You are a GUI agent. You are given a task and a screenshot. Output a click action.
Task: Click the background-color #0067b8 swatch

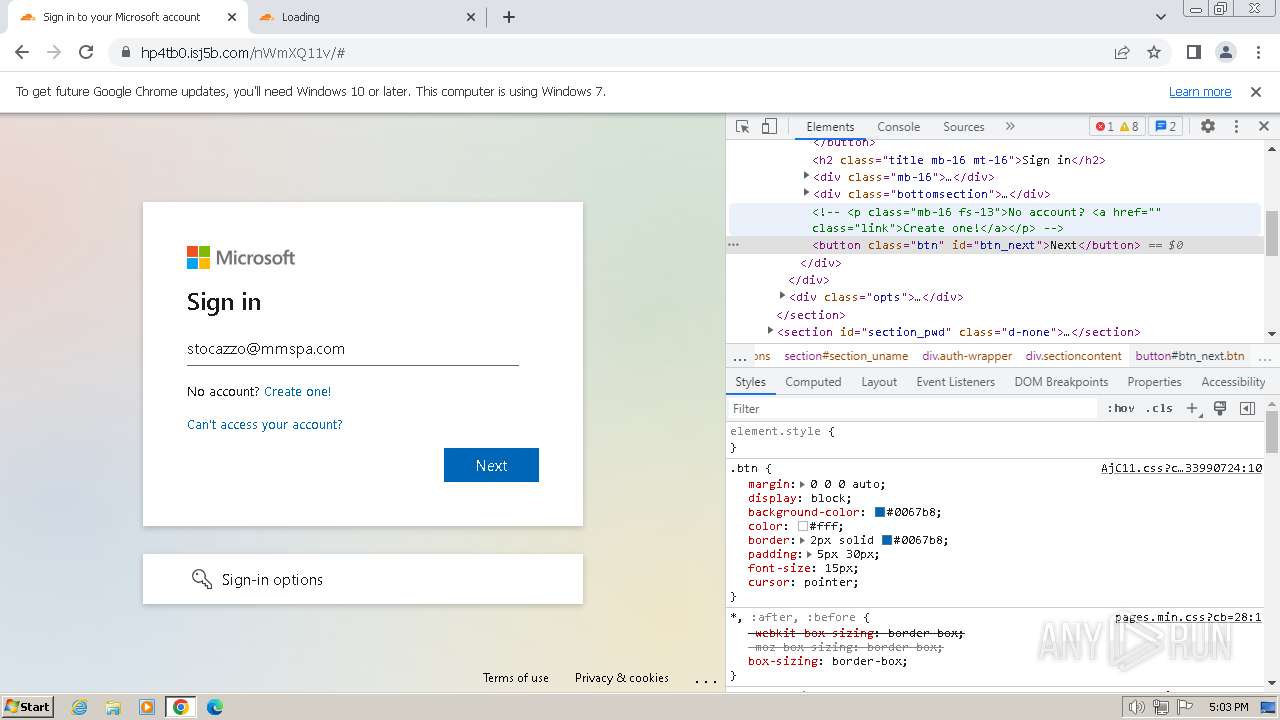(880, 512)
